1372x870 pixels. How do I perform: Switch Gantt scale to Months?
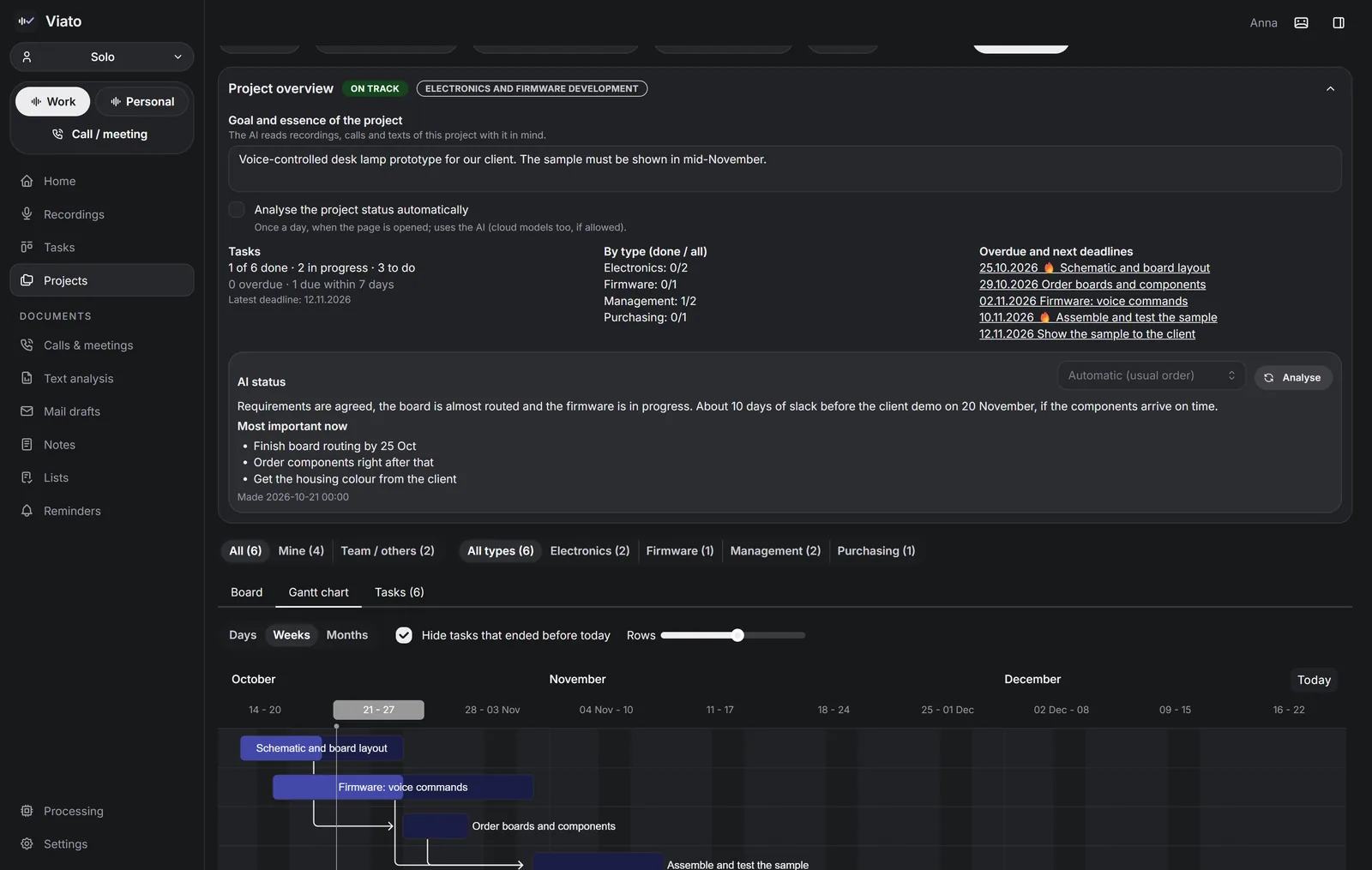[347, 635]
